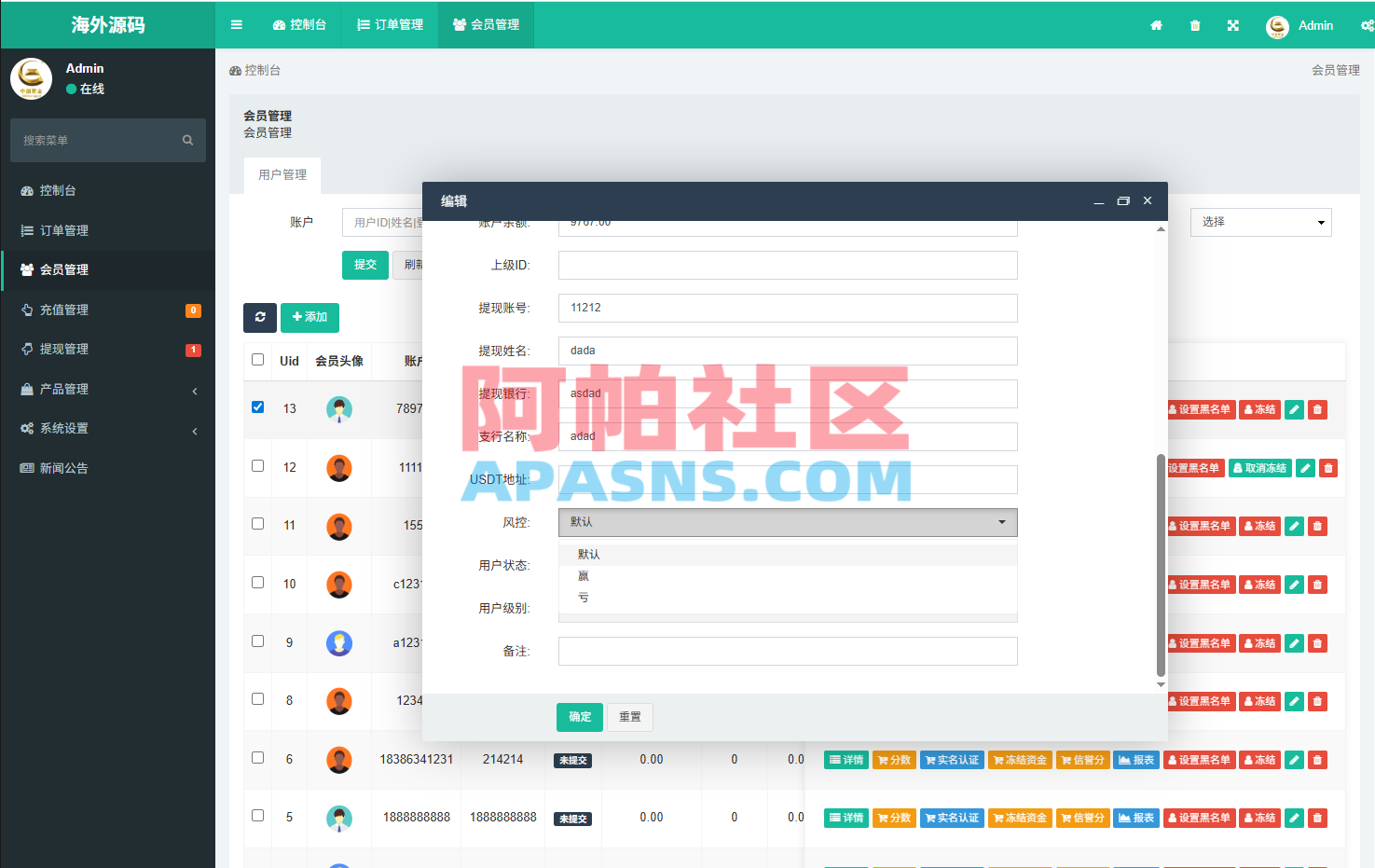Click the 取消冻结 button for Uid 12
Image resolution: width=1375 pixels, height=868 pixels.
click(x=1260, y=467)
